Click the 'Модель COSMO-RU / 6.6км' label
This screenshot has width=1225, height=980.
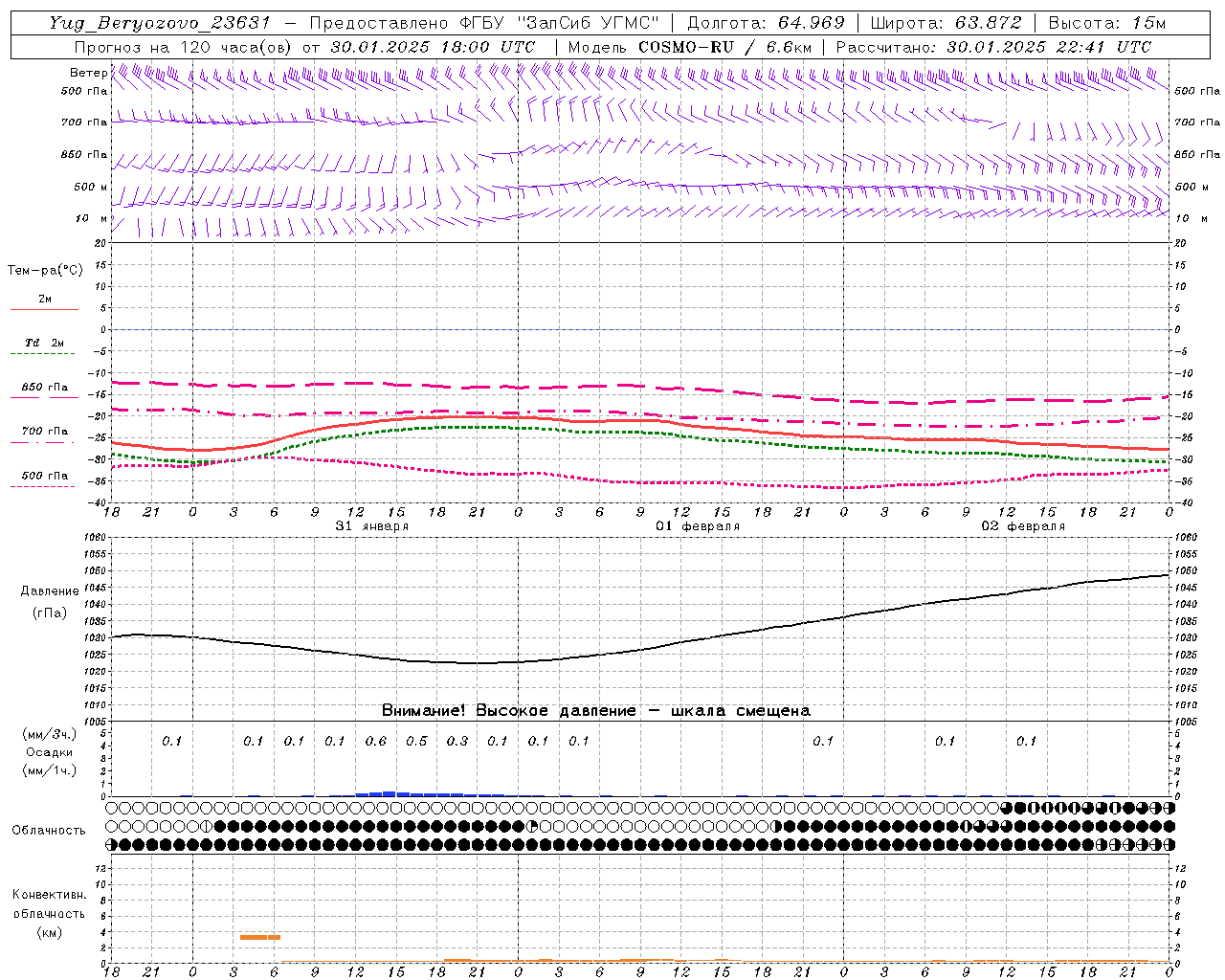689,47
